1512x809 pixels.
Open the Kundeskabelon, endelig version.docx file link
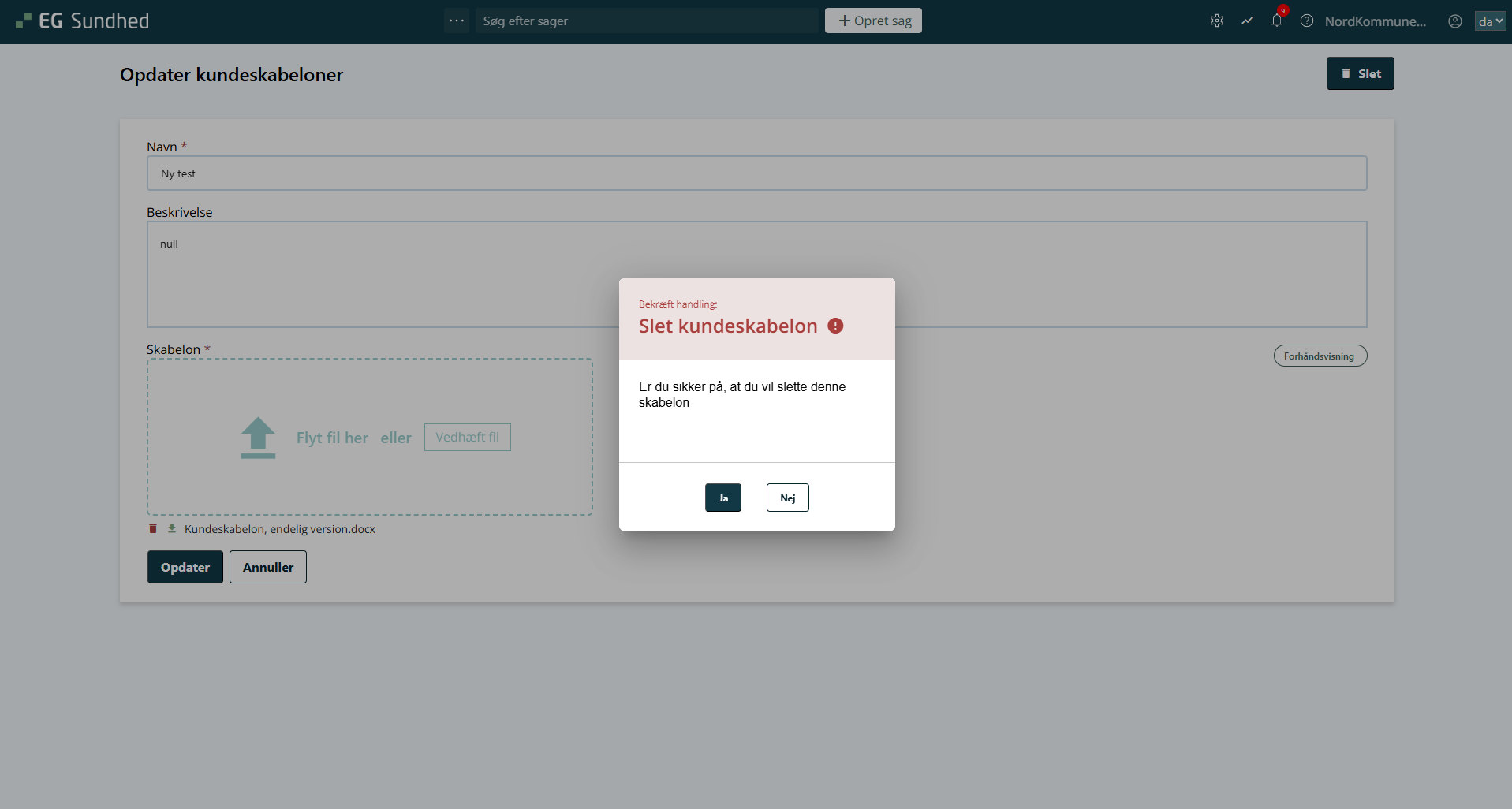[279, 529]
